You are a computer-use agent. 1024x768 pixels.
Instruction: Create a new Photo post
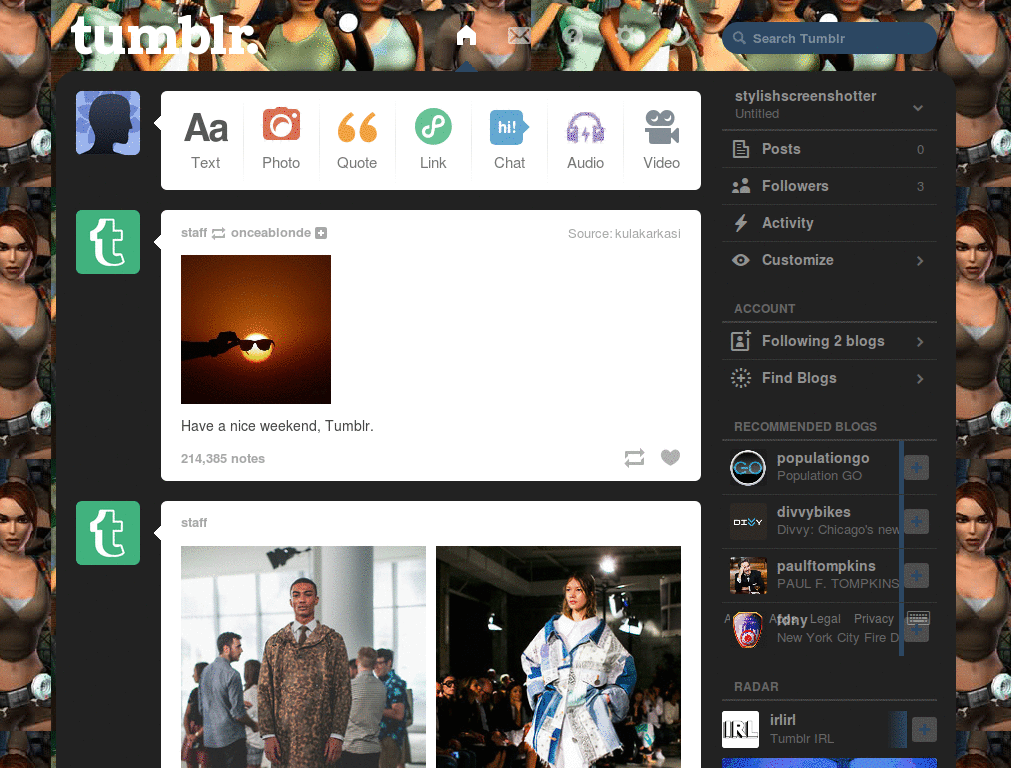click(281, 140)
